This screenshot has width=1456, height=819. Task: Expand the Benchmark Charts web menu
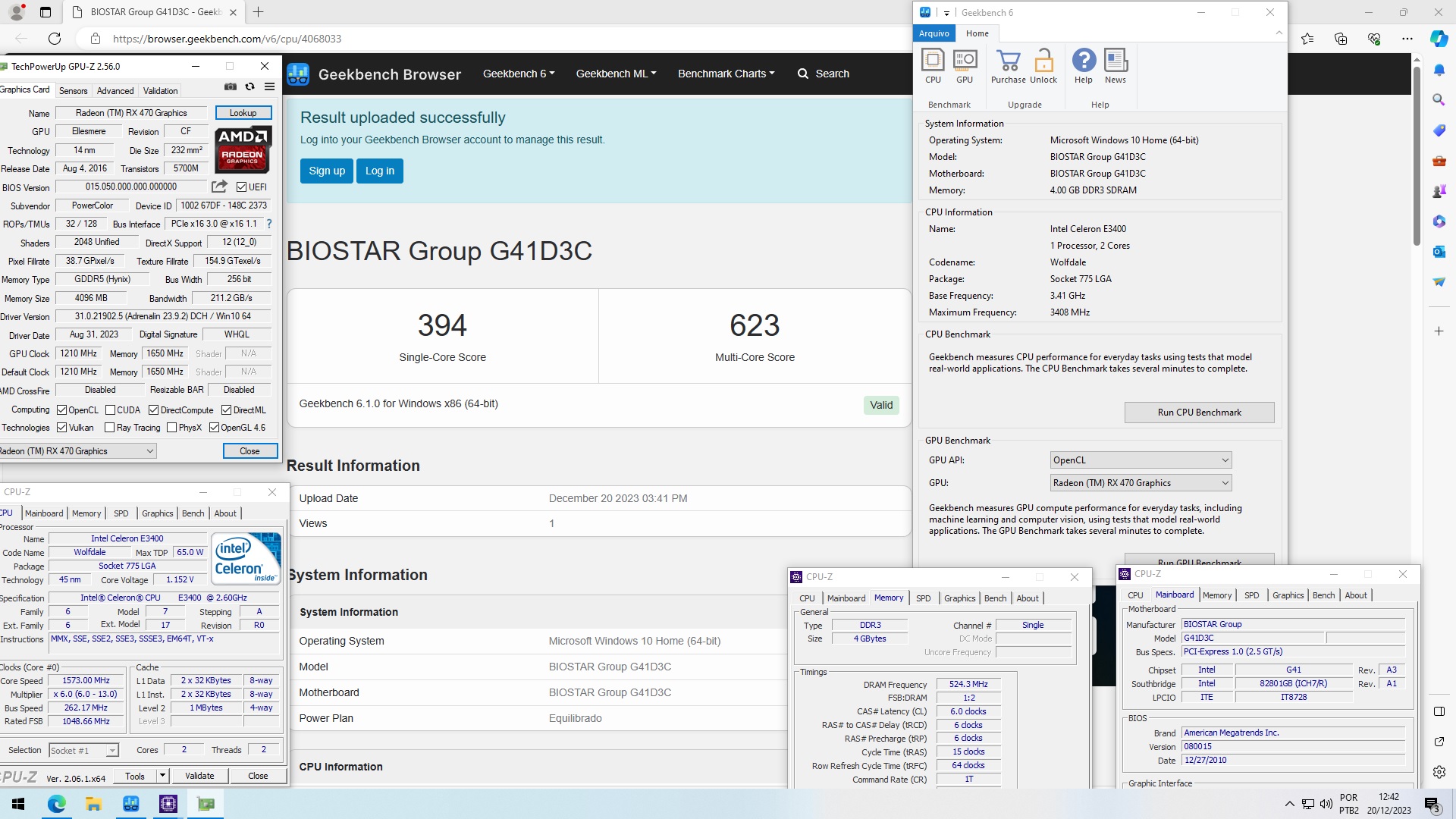click(x=726, y=74)
